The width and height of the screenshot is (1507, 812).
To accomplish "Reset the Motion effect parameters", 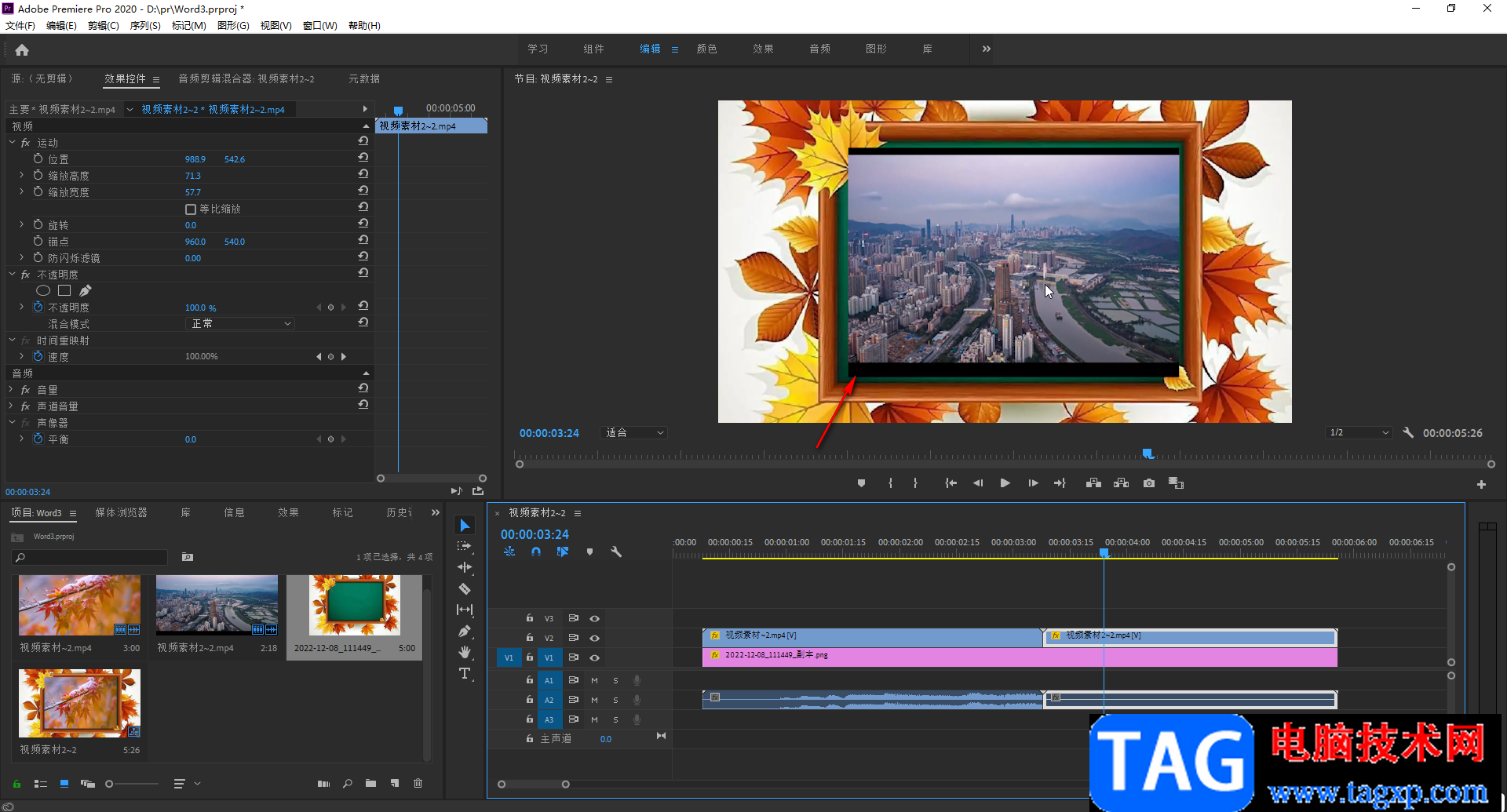I will 363,141.
